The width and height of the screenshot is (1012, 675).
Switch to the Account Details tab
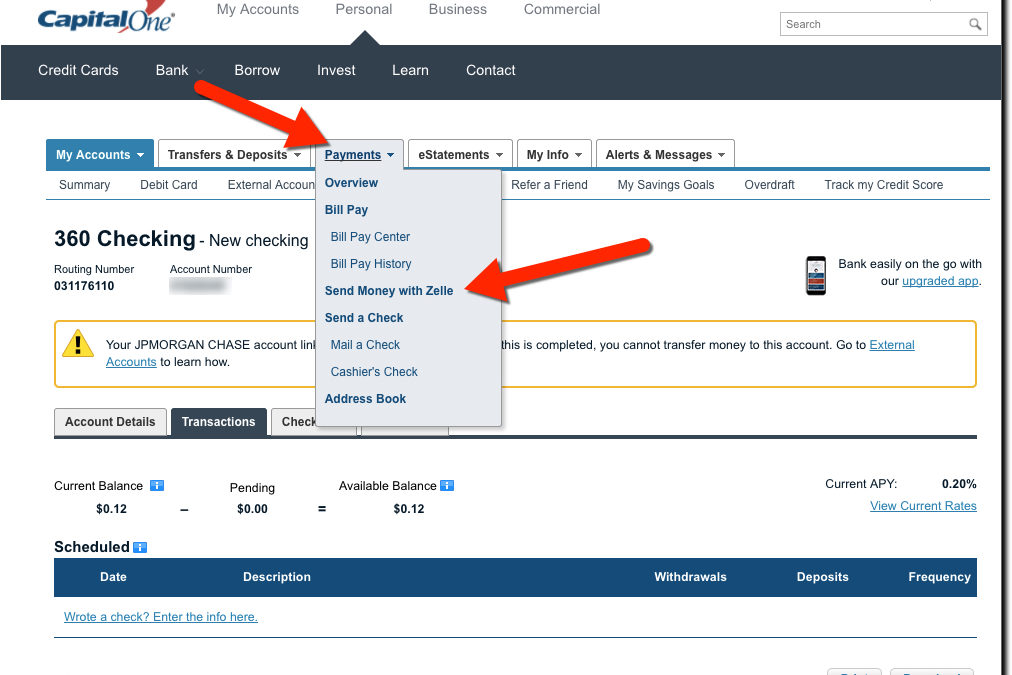point(110,422)
